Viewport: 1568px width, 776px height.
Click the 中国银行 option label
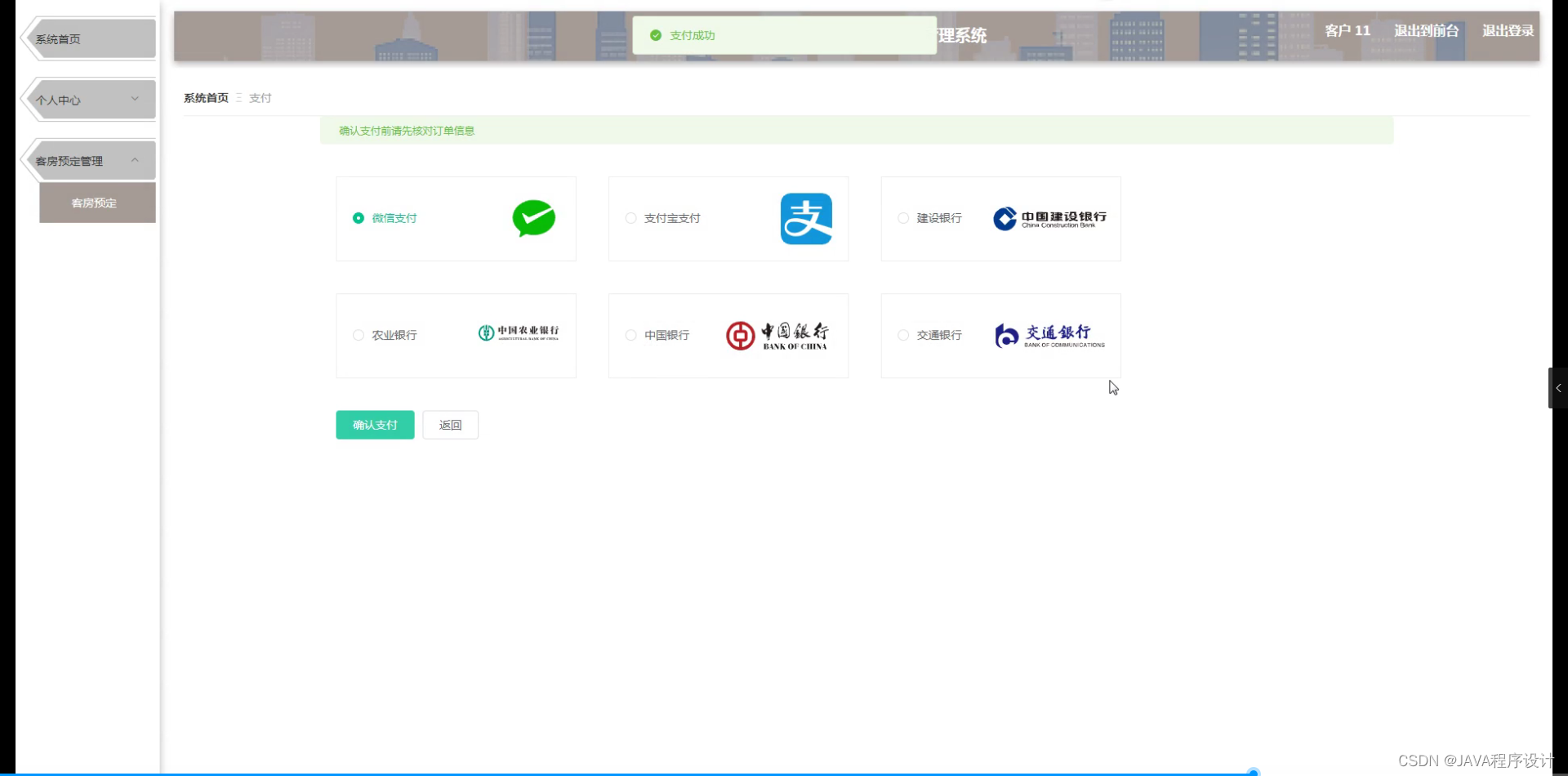pyautogui.click(x=666, y=335)
